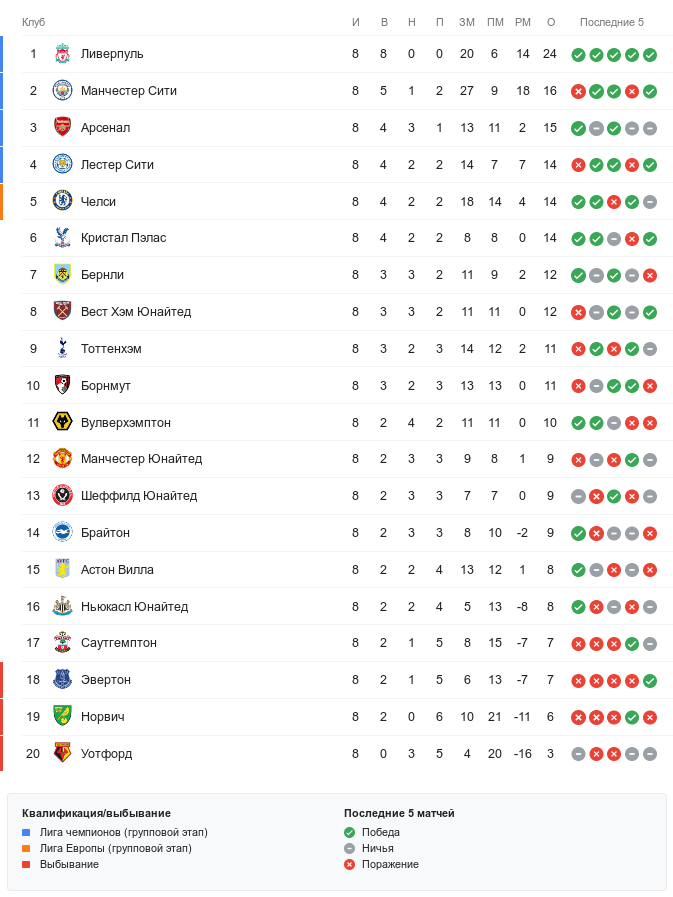
Task: Click the Manchester United crest
Action: (62, 459)
